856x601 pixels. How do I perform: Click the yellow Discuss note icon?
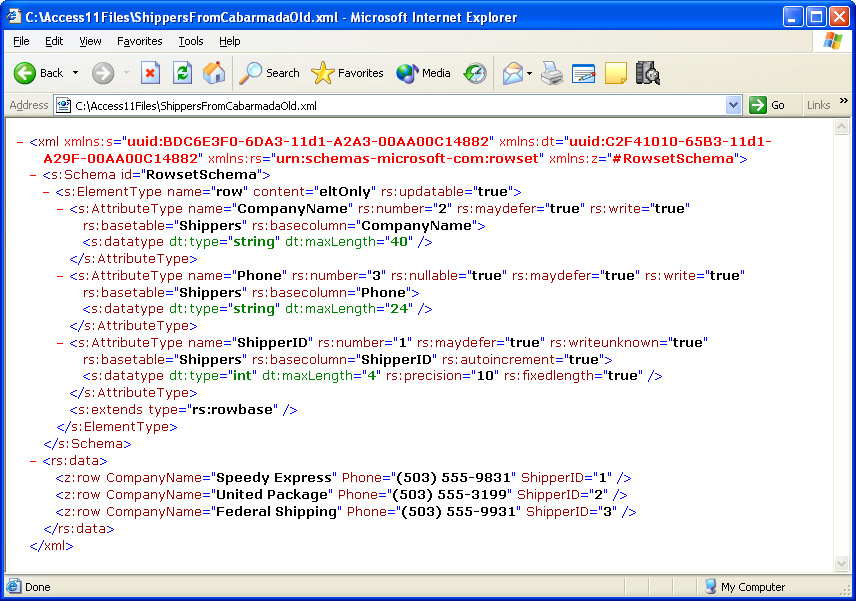[x=616, y=73]
